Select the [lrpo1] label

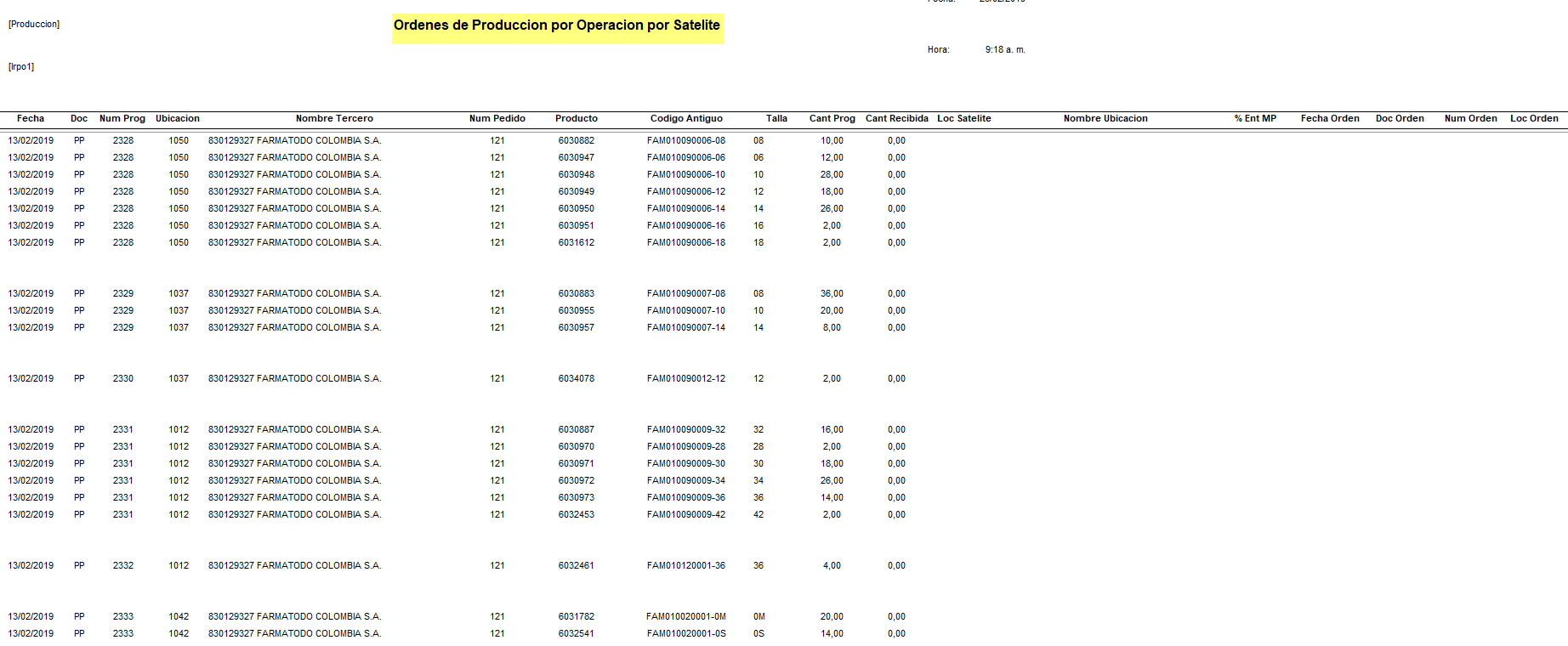pos(21,66)
